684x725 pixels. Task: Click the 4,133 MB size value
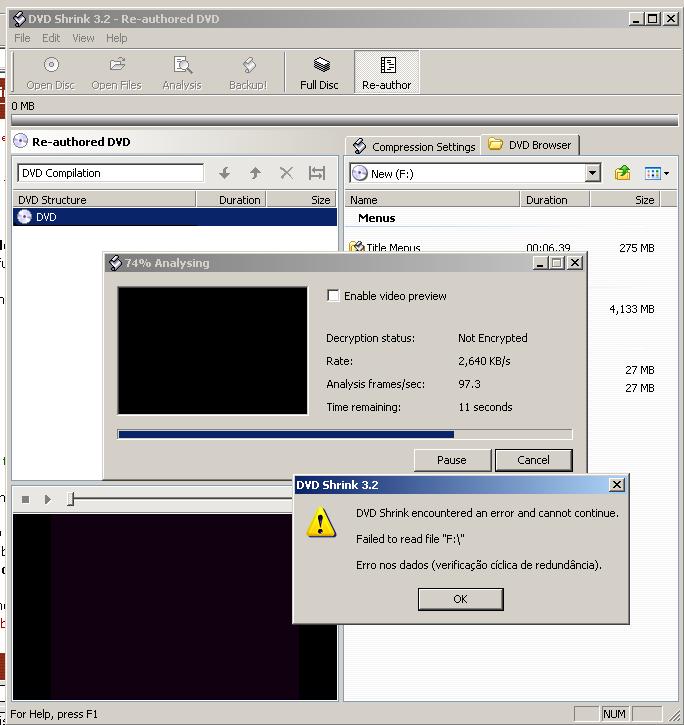pos(632,309)
